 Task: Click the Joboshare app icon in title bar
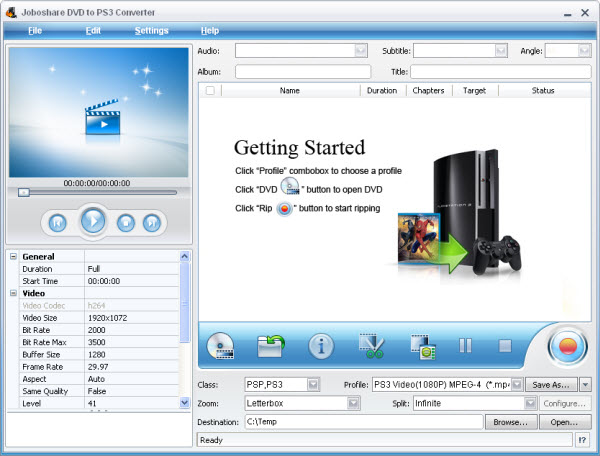11,12
